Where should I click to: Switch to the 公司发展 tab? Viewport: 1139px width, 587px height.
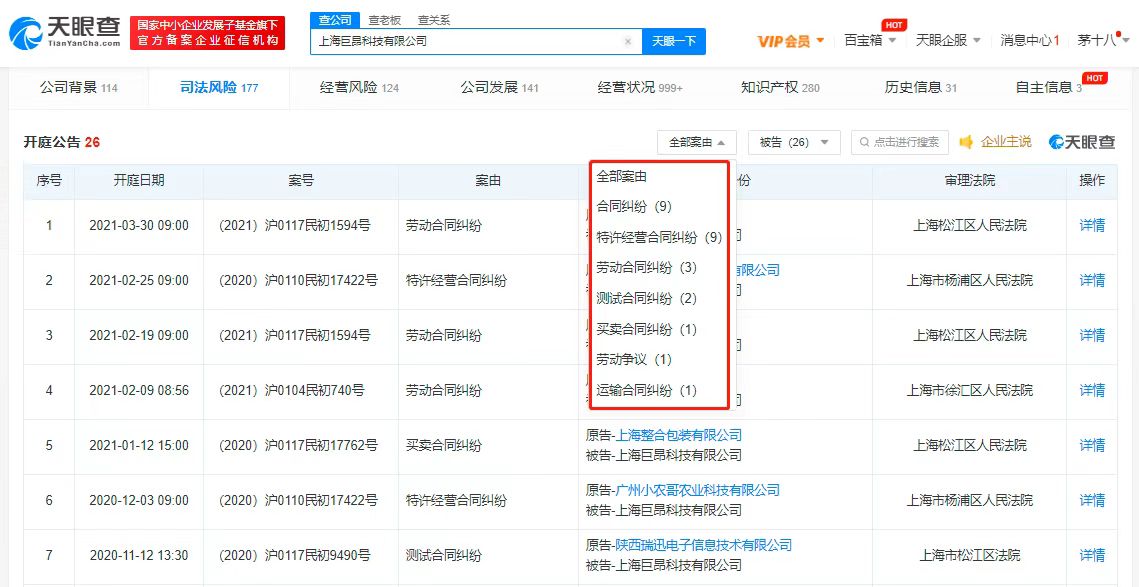(x=500, y=88)
